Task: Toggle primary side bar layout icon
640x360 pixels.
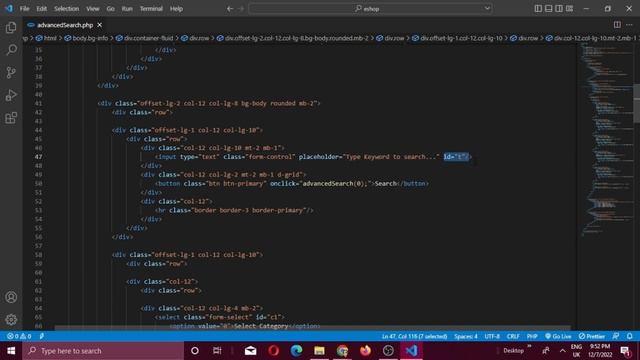Action: pos(538,9)
